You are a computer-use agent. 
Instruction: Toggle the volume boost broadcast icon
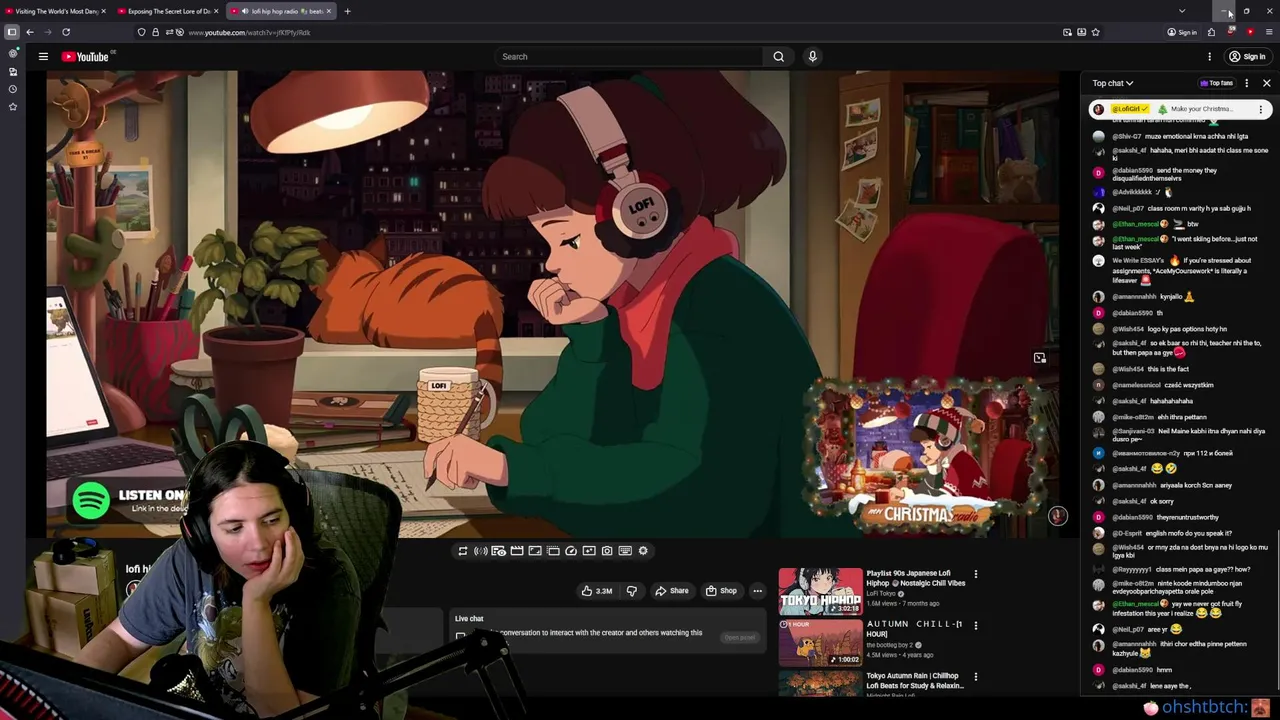pos(481,551)
